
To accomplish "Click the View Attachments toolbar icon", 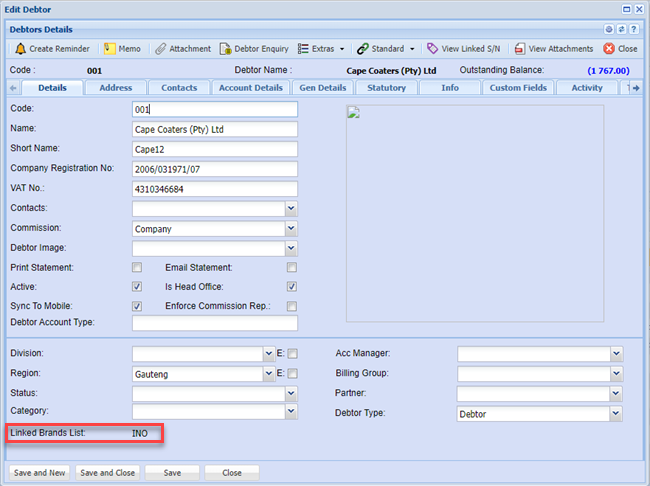I will click(520, 49).
